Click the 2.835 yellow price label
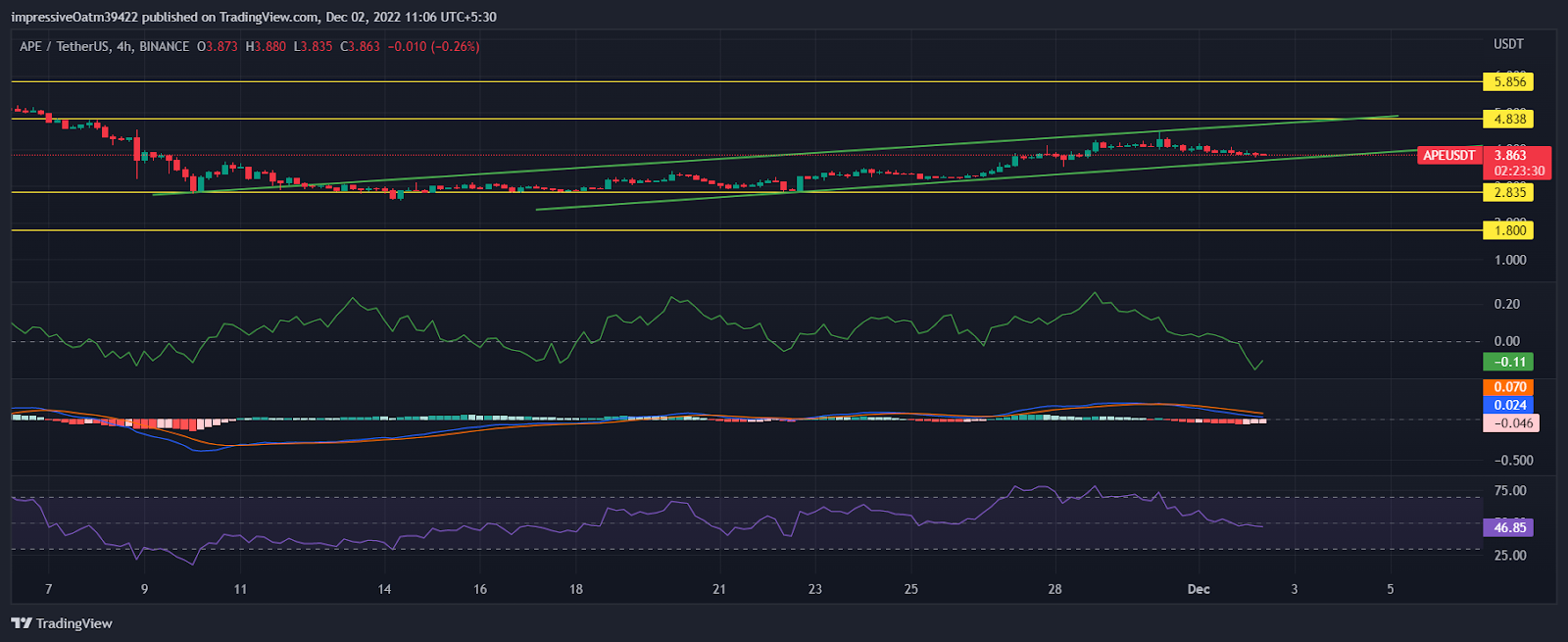This screenshot has height=642, width=1568. point(1508,193)
